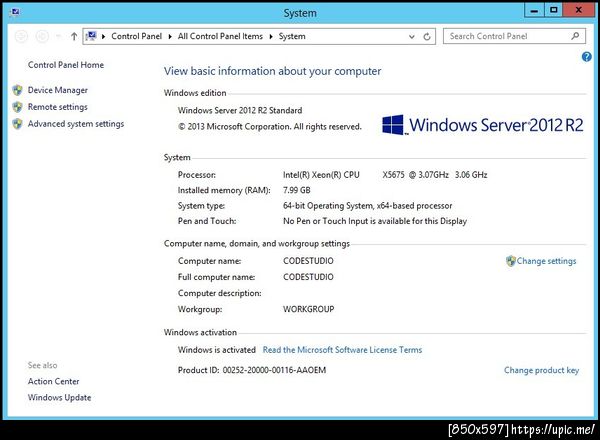Maximize the System window
600x440 pixels.
tap(553, 11)
